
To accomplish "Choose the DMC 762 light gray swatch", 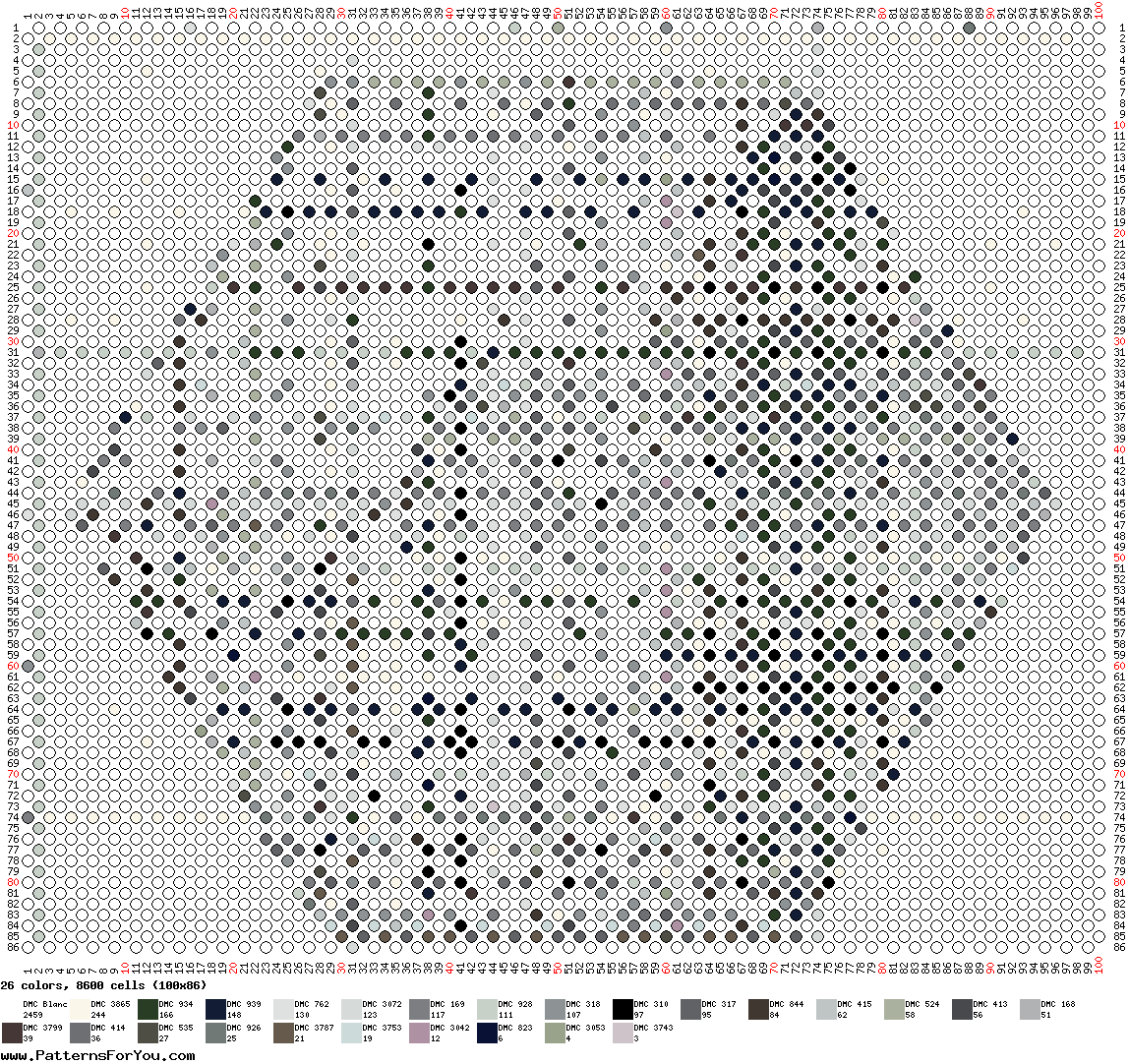I will [x=283, y=1010].
